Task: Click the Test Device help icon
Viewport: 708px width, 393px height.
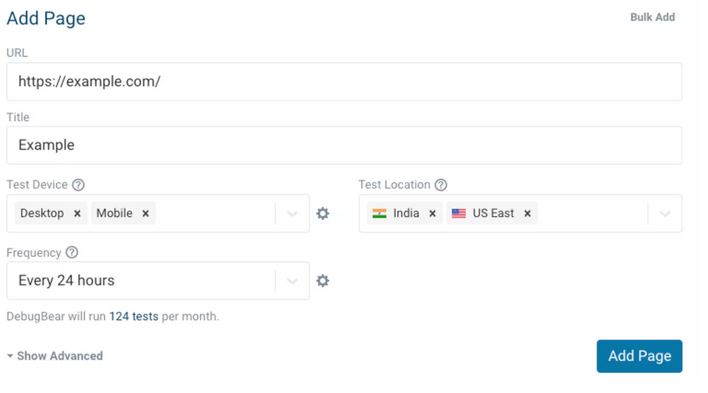Action: tap(78, 185)
